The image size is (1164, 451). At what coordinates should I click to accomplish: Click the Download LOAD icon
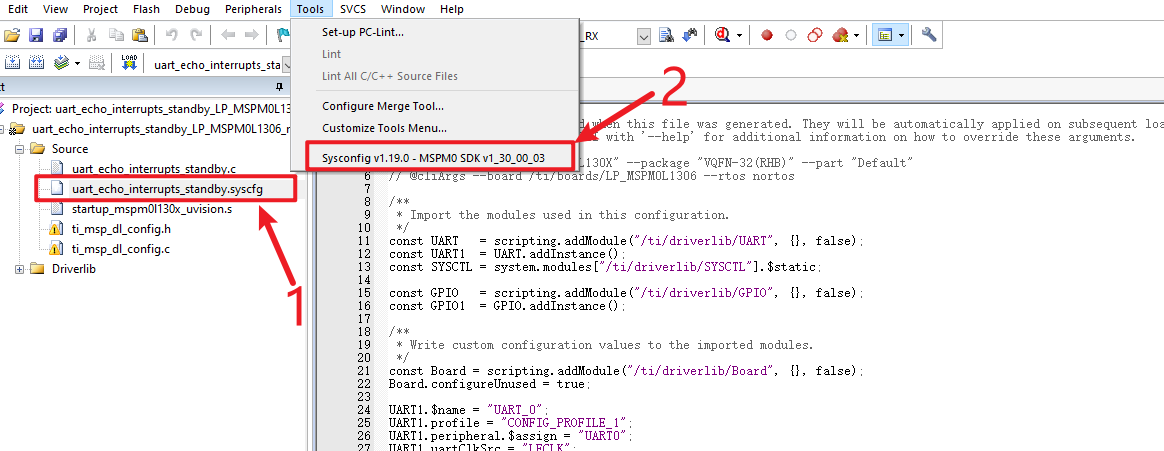(x=129, y=63)
